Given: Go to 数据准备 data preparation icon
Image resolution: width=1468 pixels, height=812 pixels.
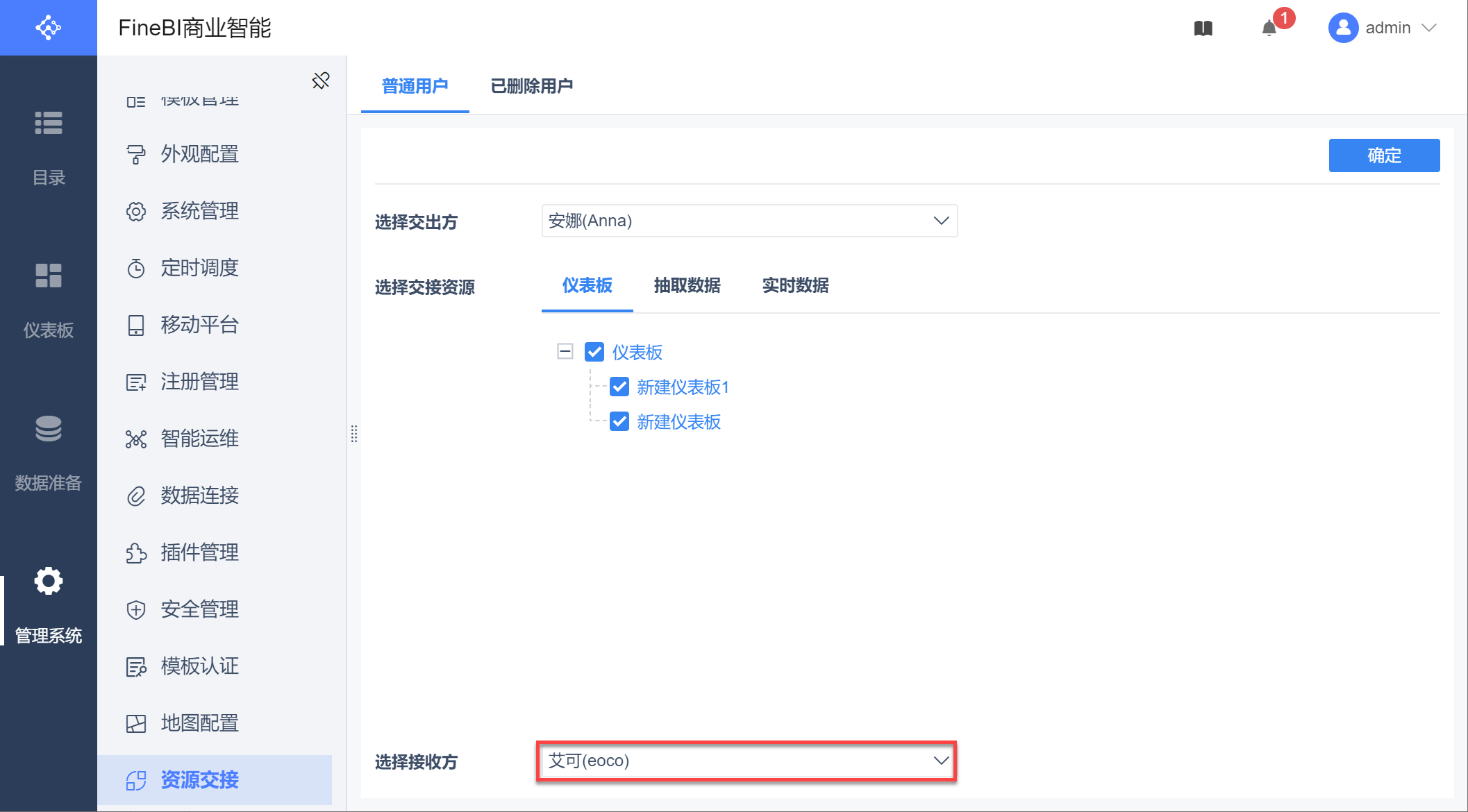Looking at the screenshot, I should point(49,429).
